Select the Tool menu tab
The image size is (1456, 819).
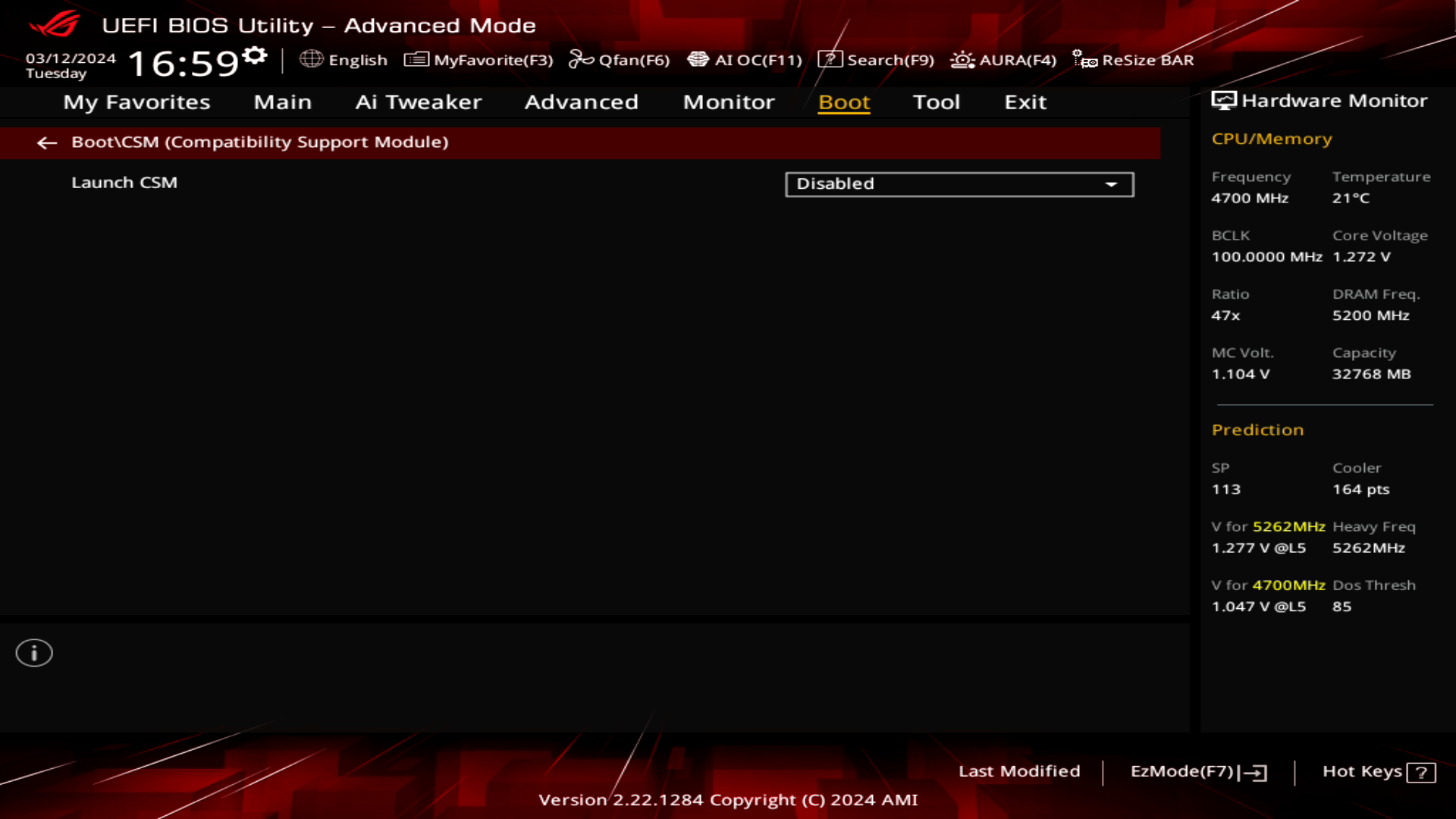[x=935, y=101]
